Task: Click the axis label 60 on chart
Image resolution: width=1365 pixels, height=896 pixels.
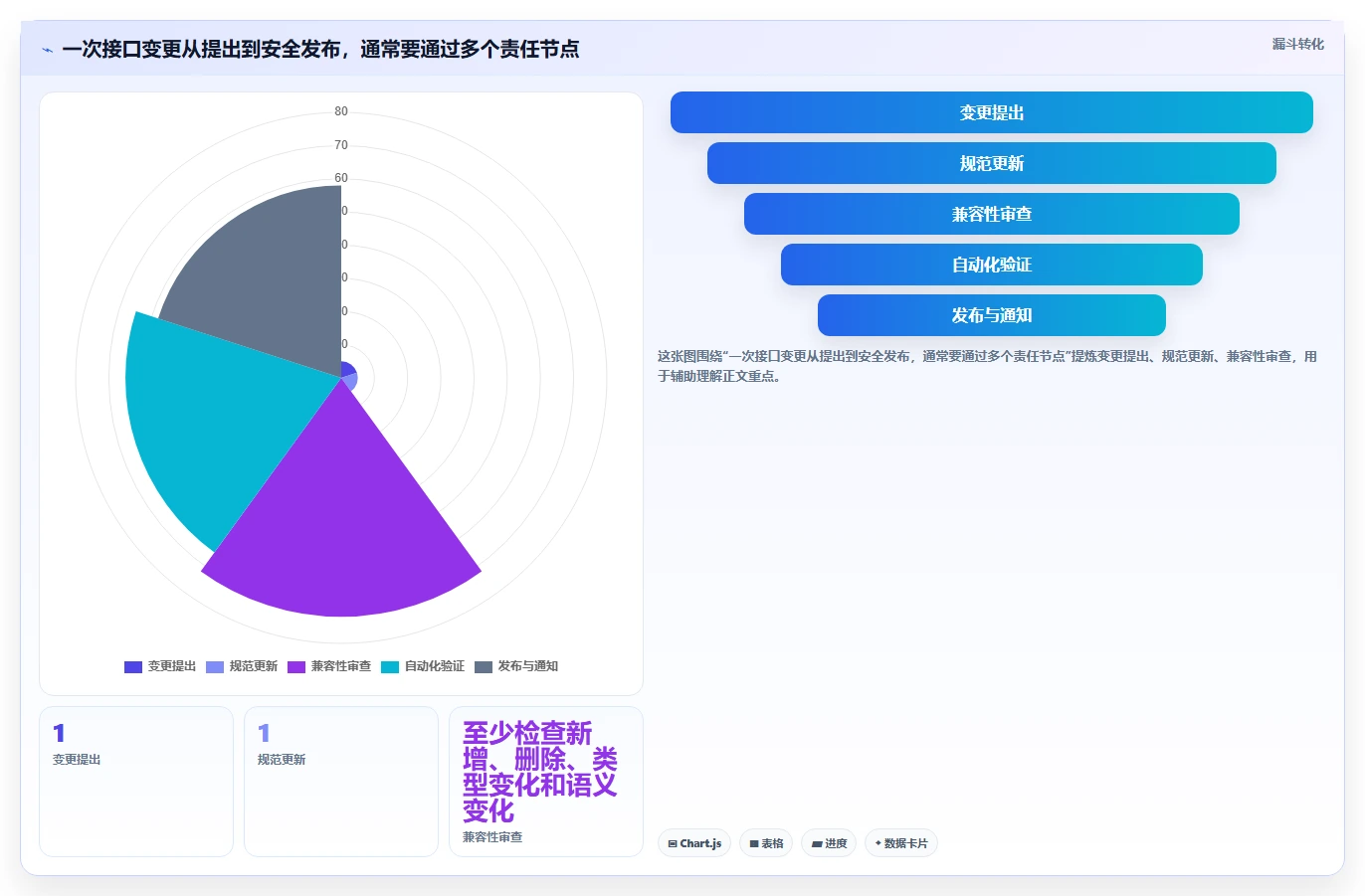Action: point(341,178)
